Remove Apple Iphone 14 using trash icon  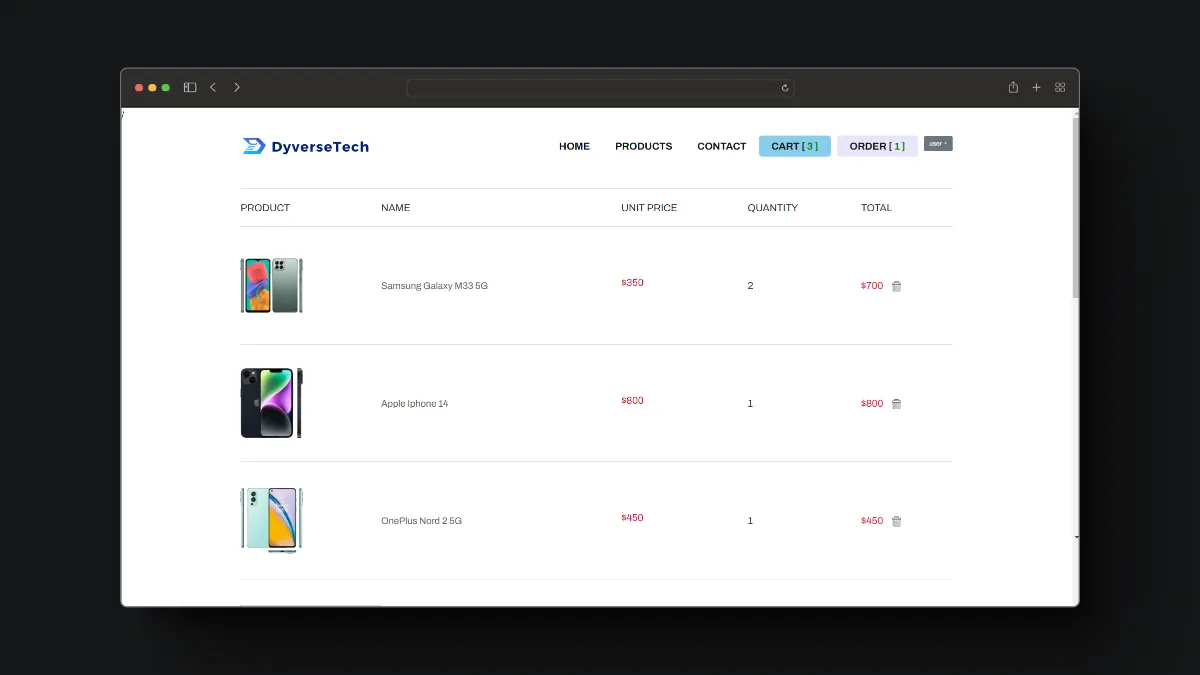[896, 404]
